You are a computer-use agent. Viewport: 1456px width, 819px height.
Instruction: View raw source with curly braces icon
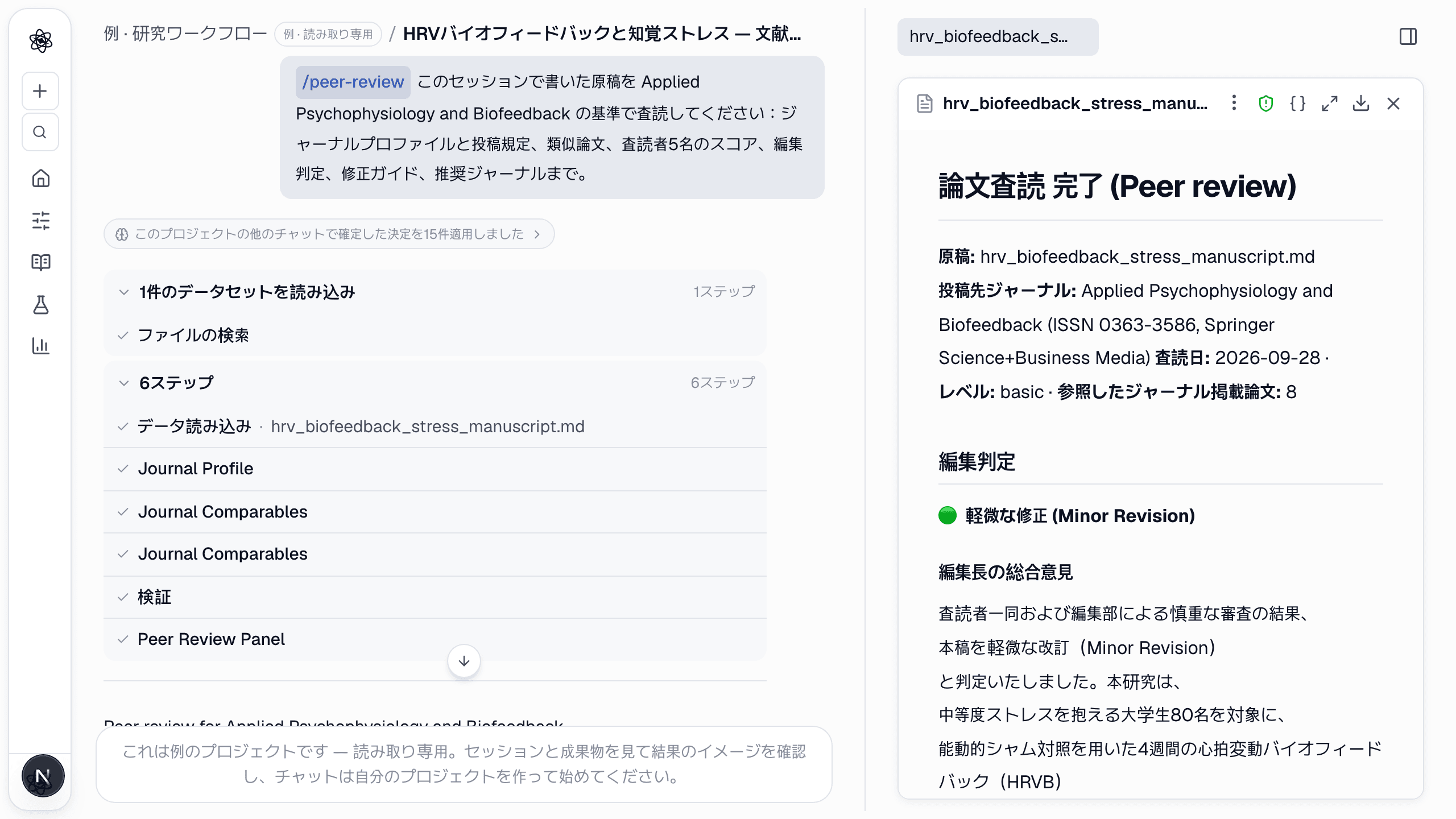[1297, 104]
